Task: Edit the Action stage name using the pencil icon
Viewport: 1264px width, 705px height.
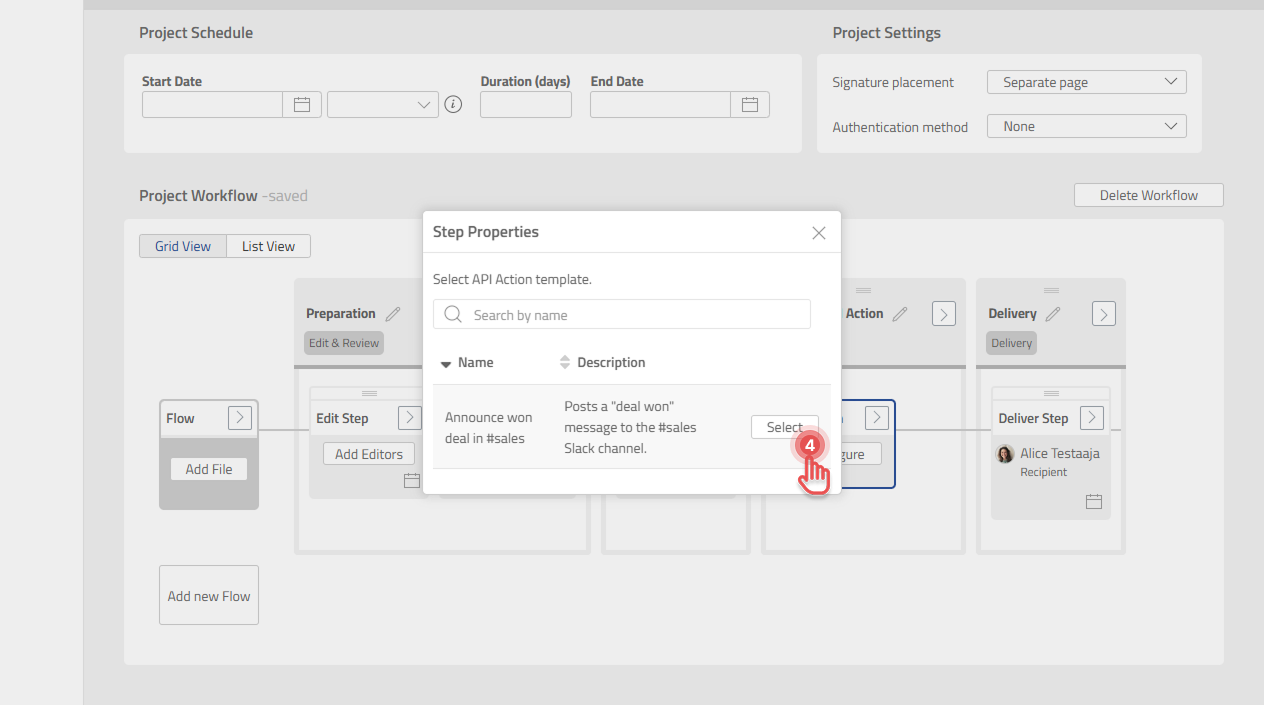Action: pos(900,314)
